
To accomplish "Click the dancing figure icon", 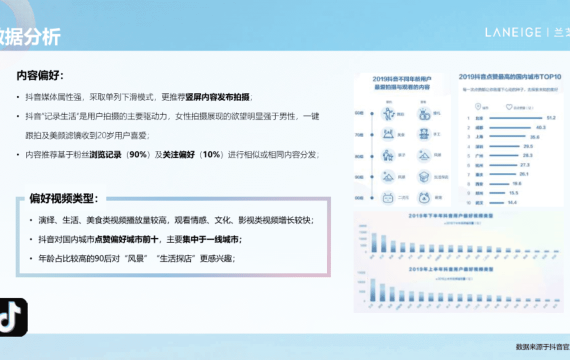I will click(x=388, y=114).
